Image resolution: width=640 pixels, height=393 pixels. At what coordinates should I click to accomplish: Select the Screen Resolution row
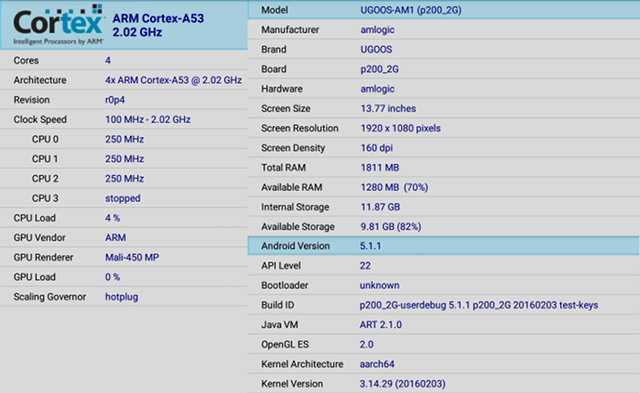pos(444,128)
